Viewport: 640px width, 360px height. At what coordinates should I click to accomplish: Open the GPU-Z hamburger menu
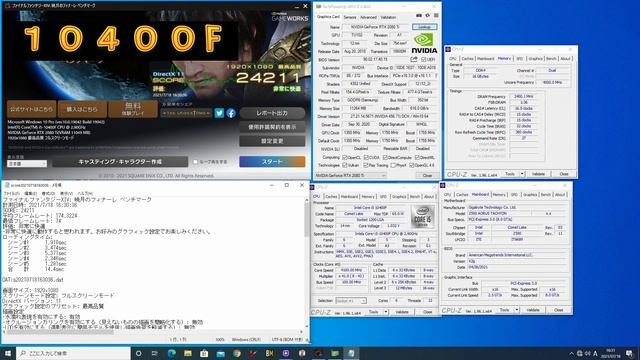(436, 16)
